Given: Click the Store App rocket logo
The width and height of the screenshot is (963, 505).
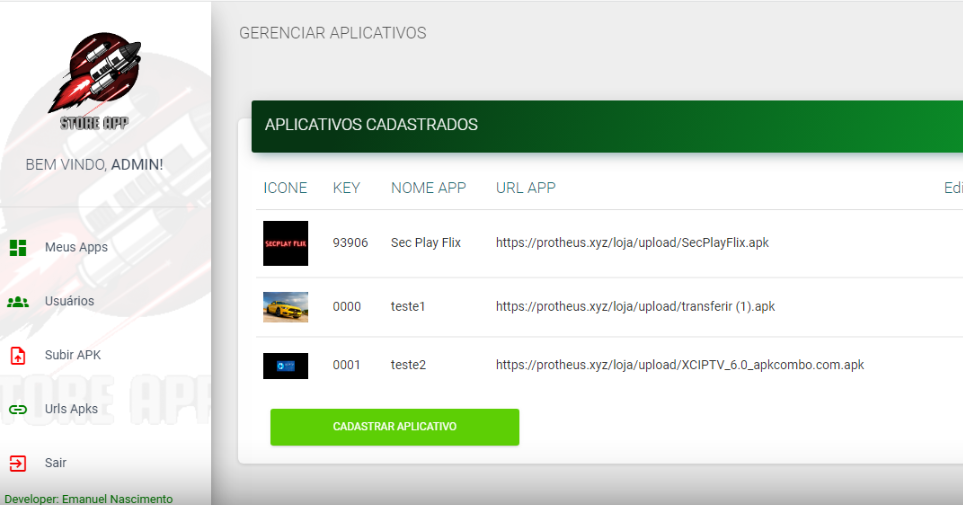Looking at the screenshot, I should pyautogui.click(x=95, y=80).
